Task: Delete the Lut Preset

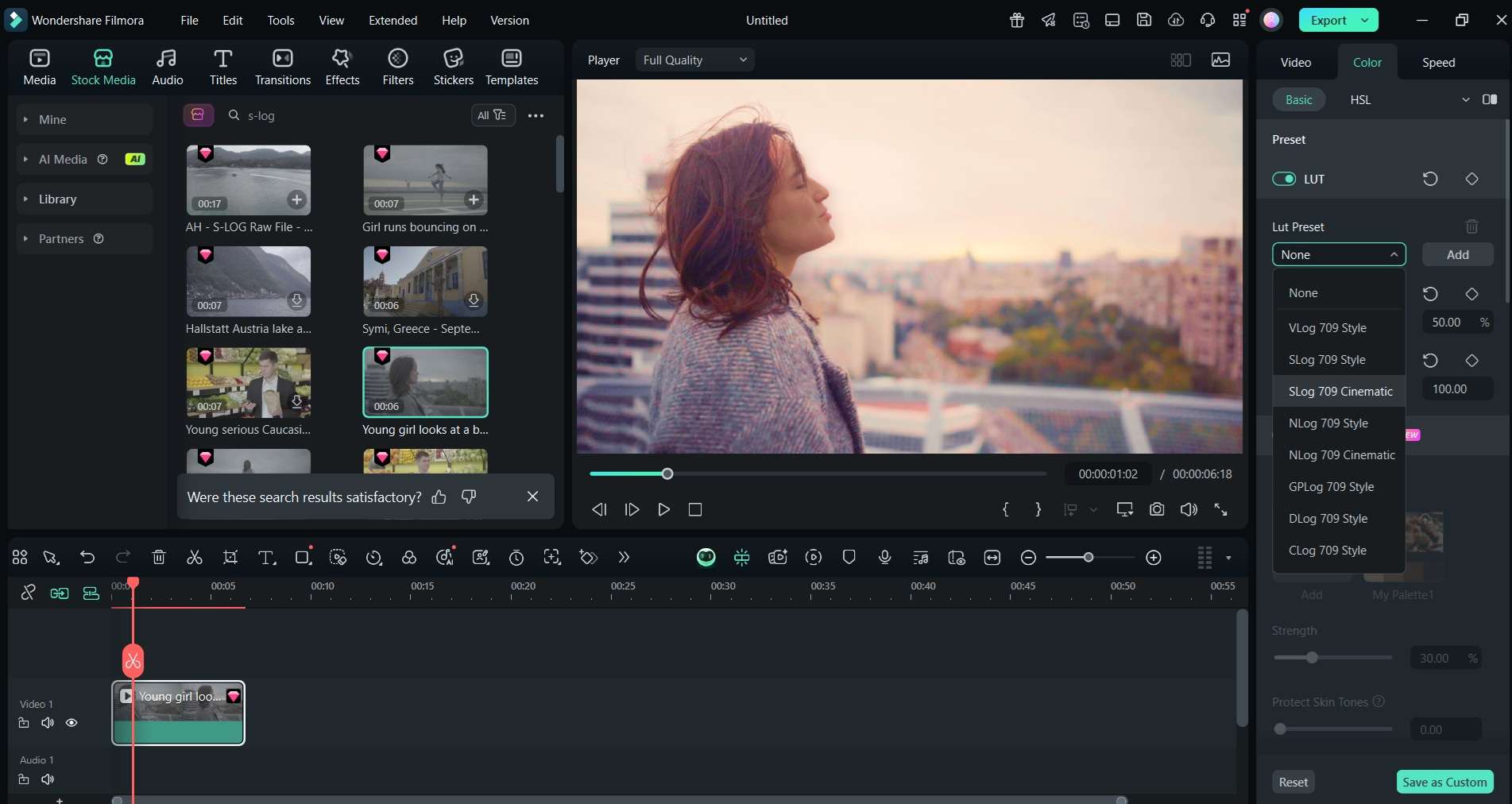Action: tap(1471, 227)
